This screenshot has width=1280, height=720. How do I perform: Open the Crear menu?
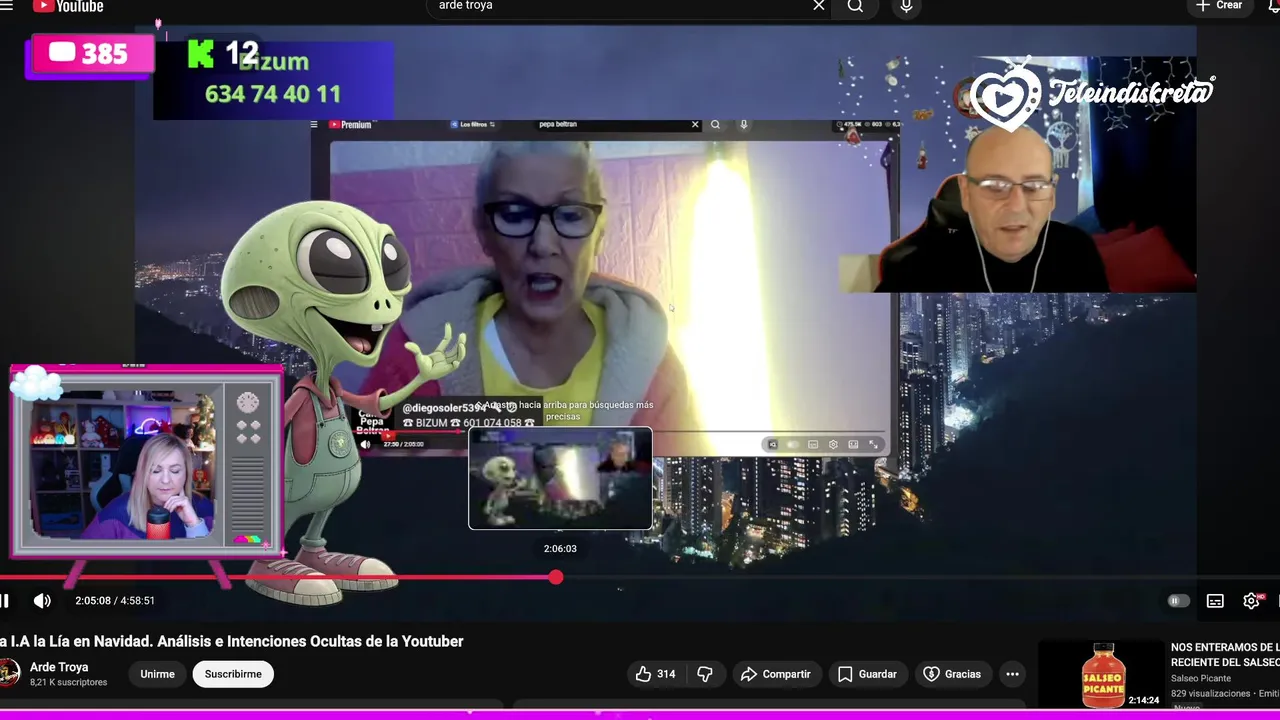pos(1219,6)
